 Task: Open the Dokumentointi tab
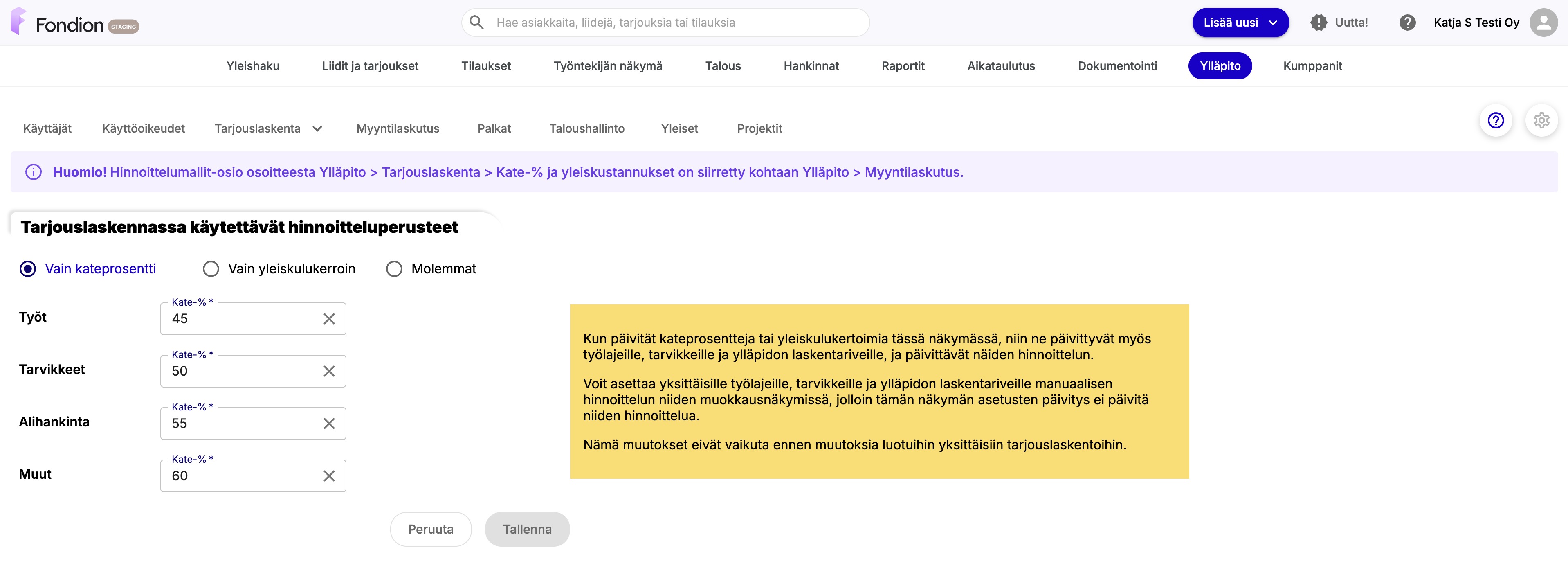point(1117,66)
